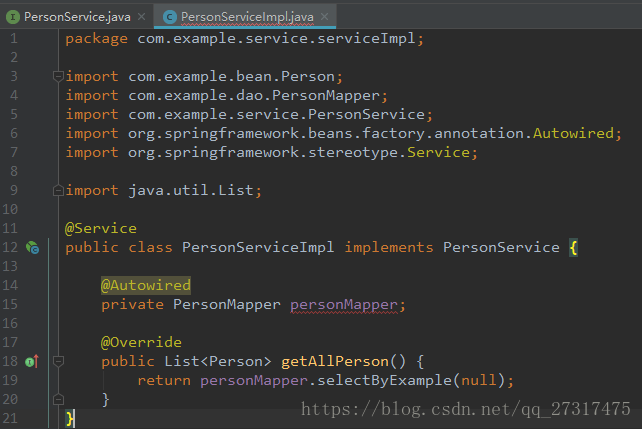Click the highlighted opening brace on line 12
Viewport: 642px width, 429px height.
point(573,247)
